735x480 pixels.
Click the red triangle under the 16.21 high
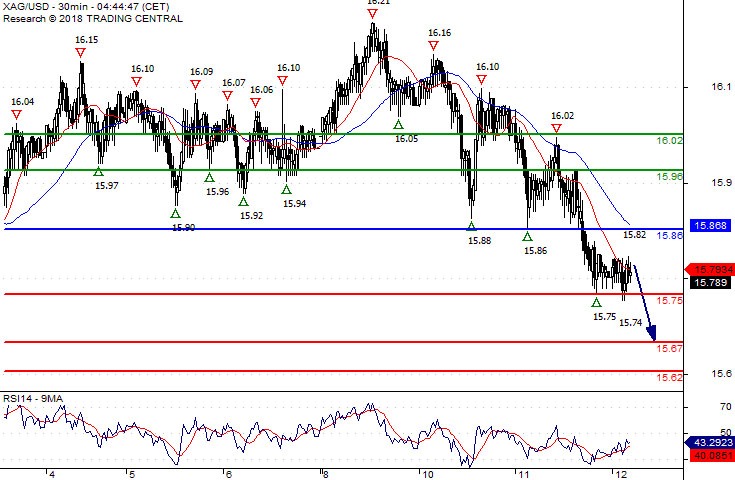click(372, 14)
